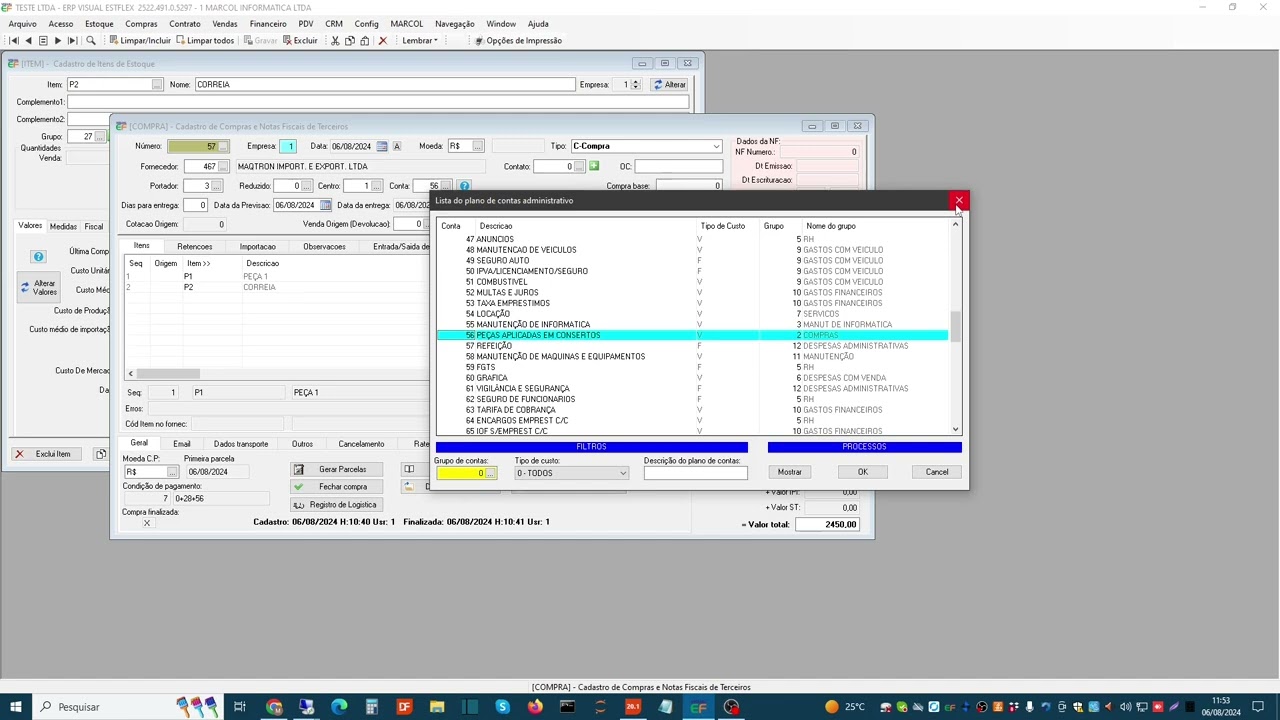This screenshot has height=720, width=1280.
Task: Open the Arquivo menu
Action: pos(22,24)
